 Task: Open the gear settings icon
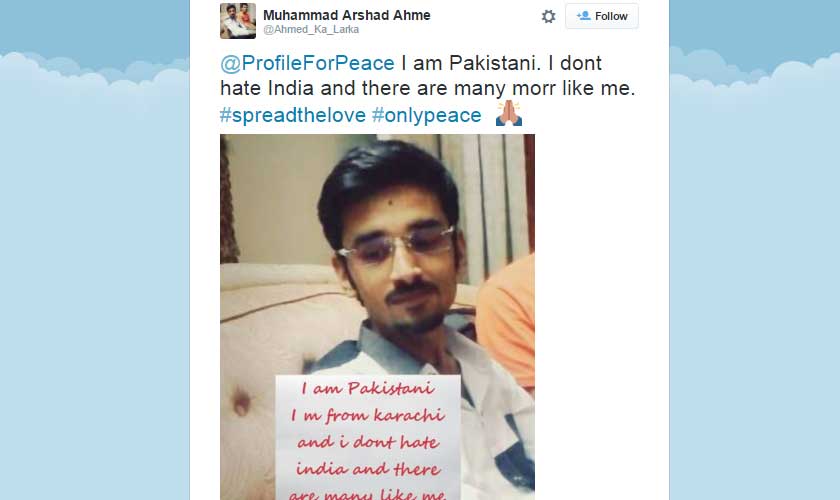pyautogui.click(x=548, y=17)
